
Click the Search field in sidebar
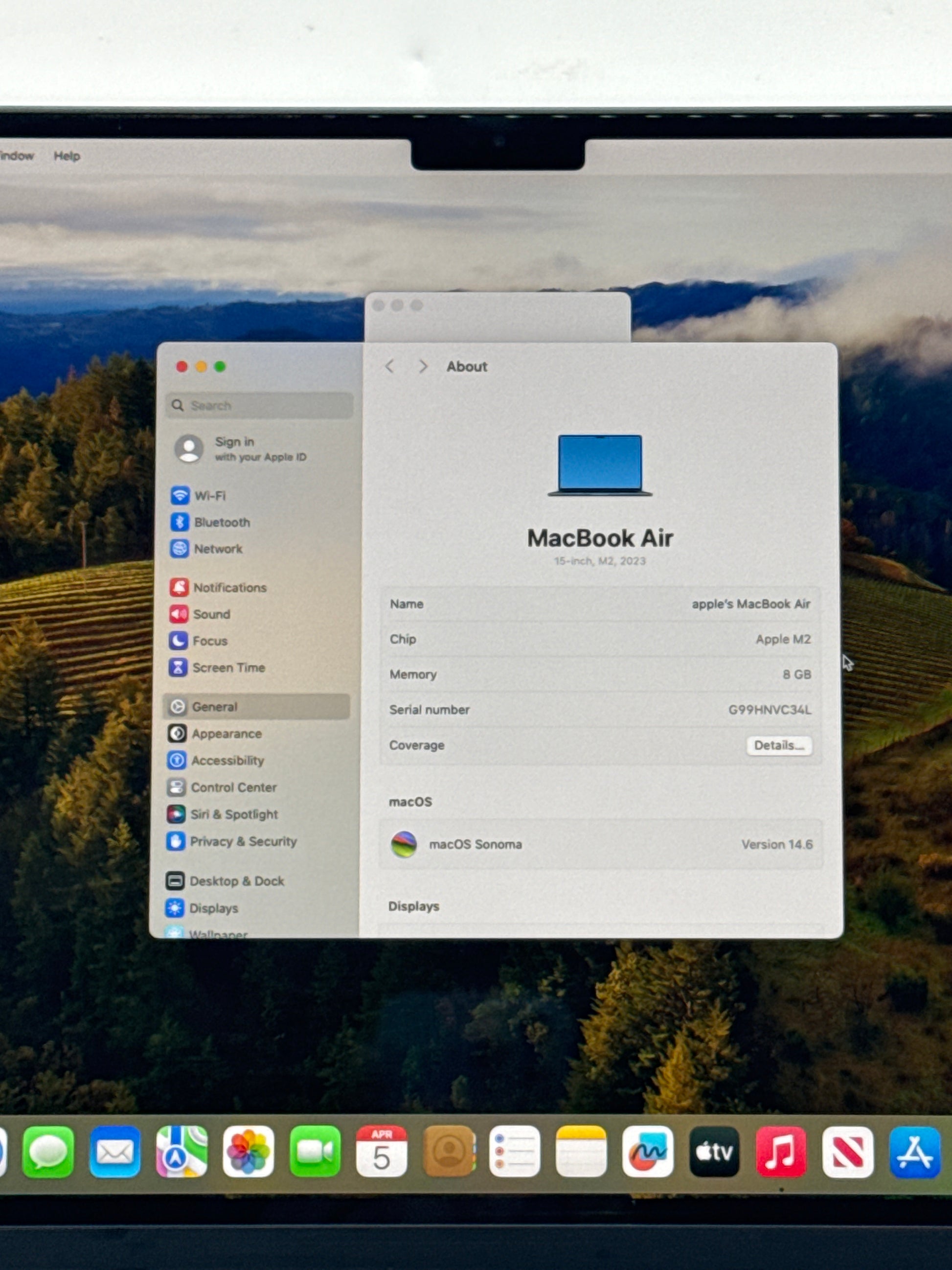click(x=259, y=405)
